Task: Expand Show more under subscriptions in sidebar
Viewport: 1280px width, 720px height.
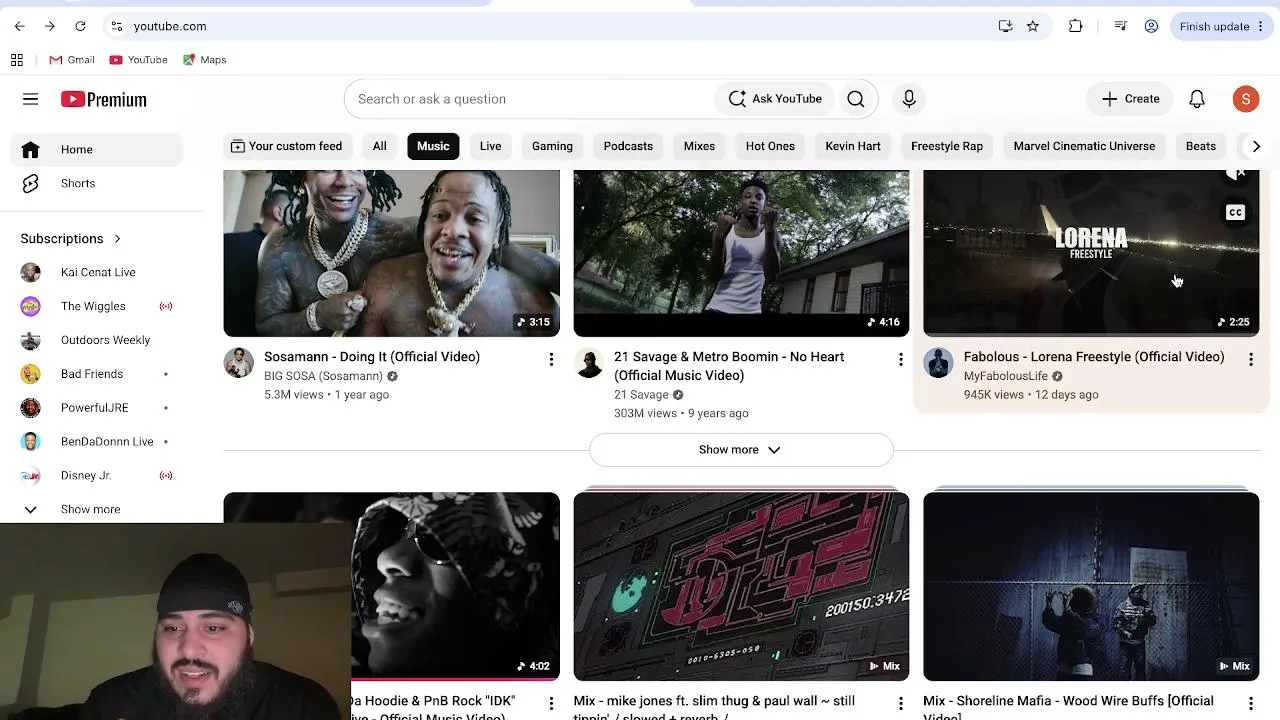Action: [x=97, y=510]
